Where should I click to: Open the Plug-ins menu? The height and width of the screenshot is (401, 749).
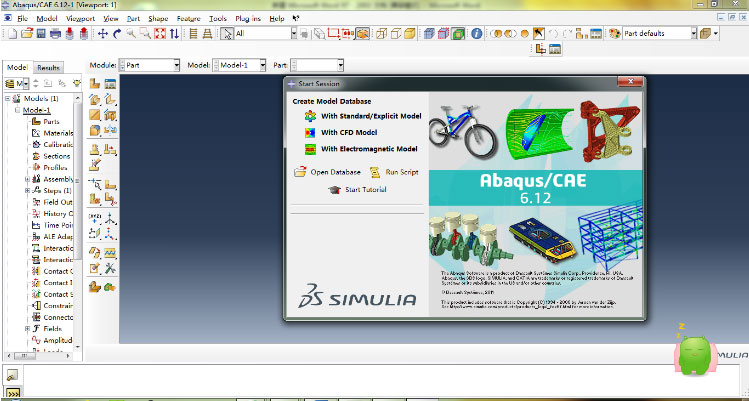coord(248,18)
